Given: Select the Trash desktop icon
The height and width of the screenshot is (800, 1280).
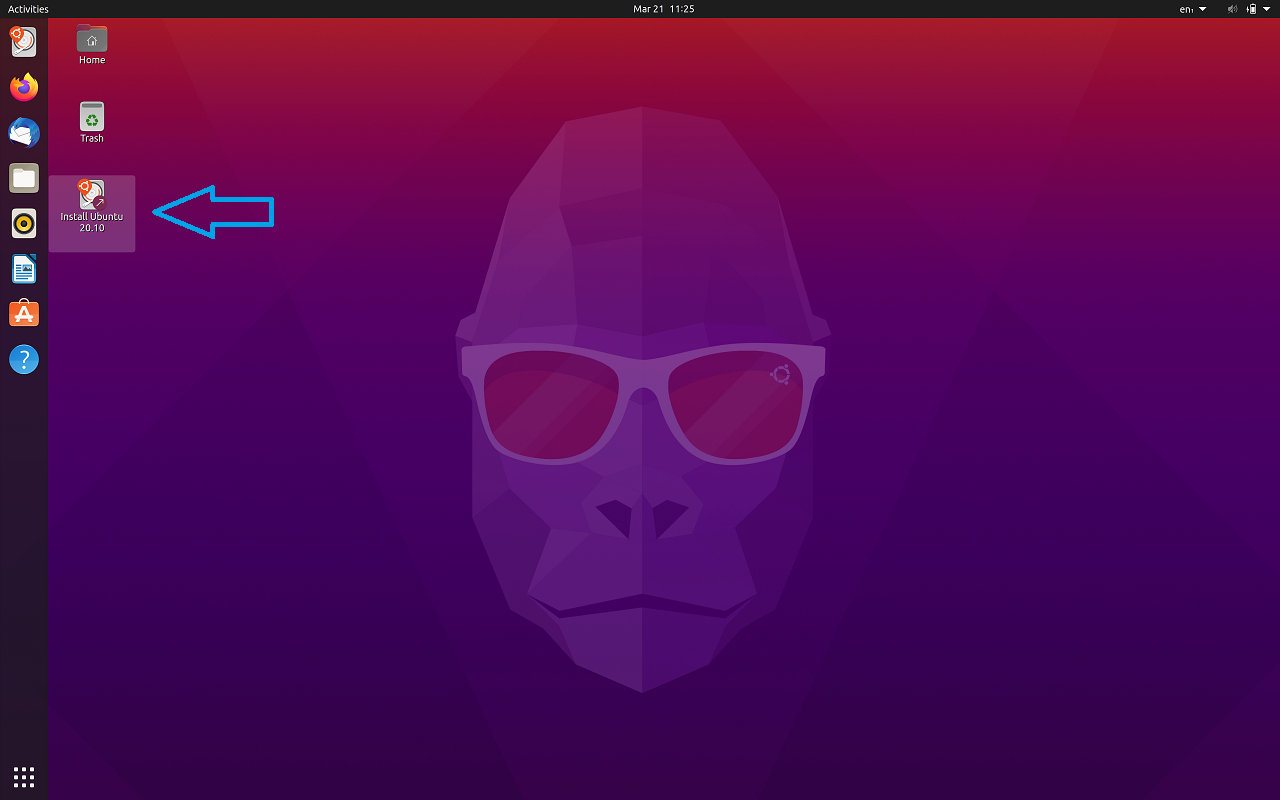Looking at the screenshot, I should click(x=92, y=123).
